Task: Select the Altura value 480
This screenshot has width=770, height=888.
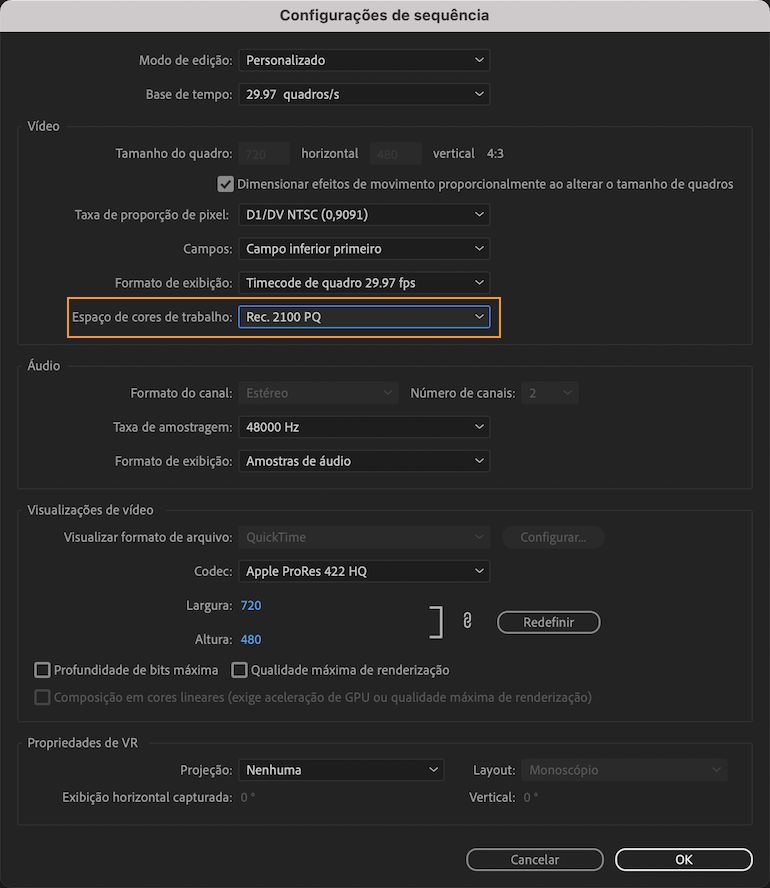Action: coord(249,638)
